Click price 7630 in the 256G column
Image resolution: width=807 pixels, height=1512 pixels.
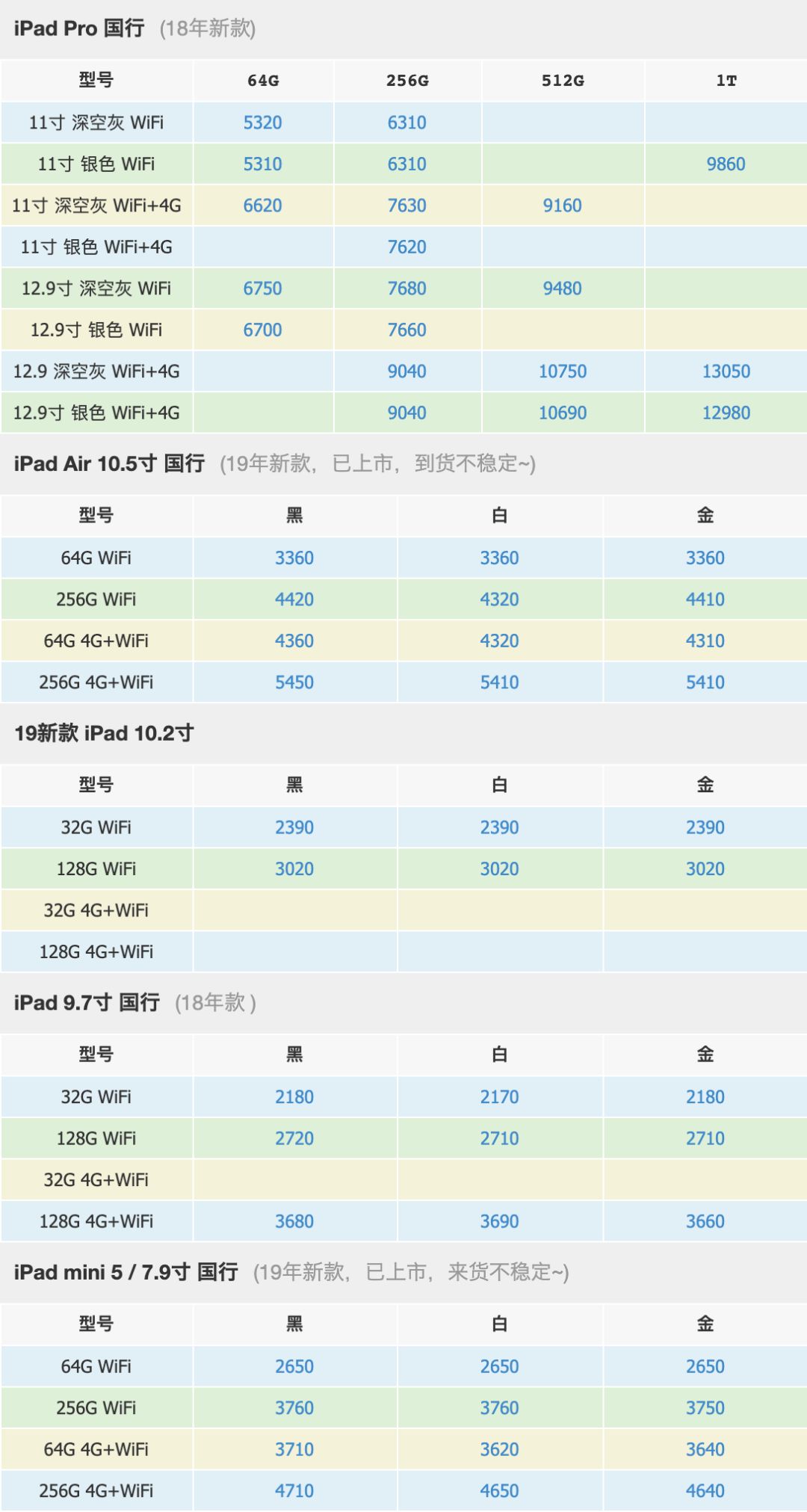[407, 206]
